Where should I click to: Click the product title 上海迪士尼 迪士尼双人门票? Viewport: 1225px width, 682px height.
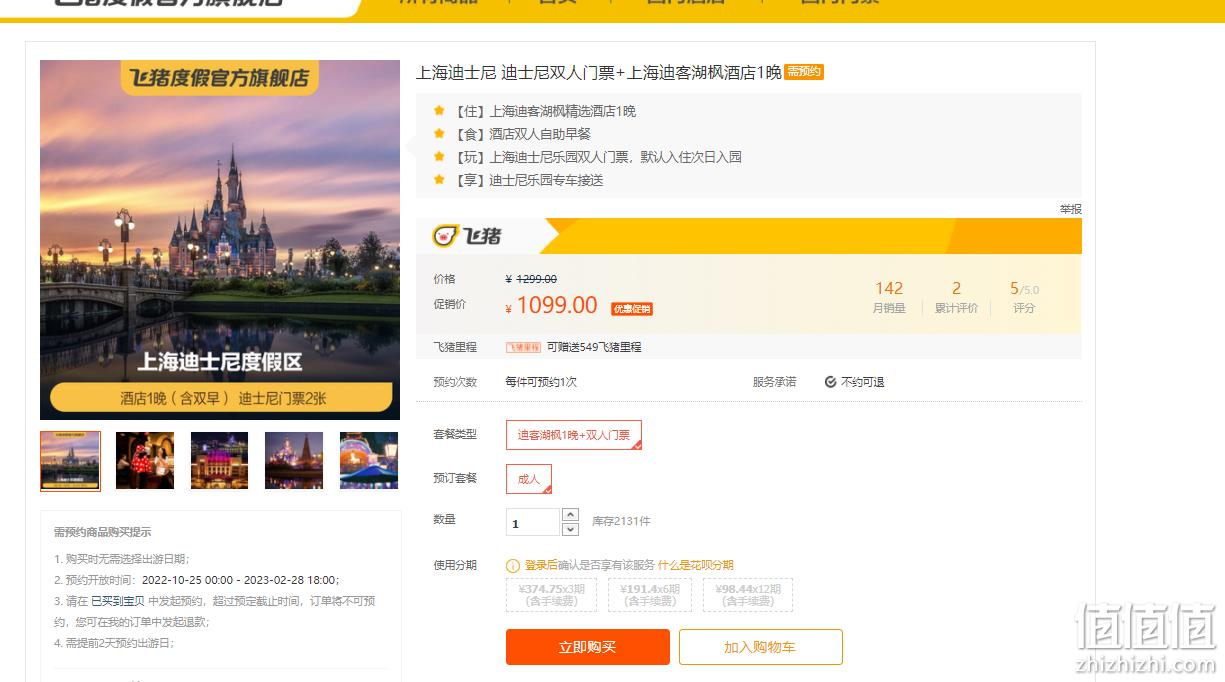tap(599, 72)
